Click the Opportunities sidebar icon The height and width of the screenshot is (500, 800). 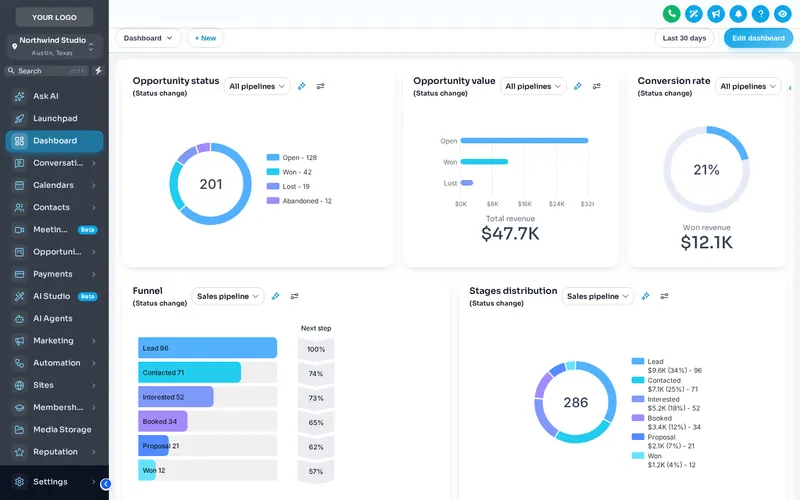point(19,252)
